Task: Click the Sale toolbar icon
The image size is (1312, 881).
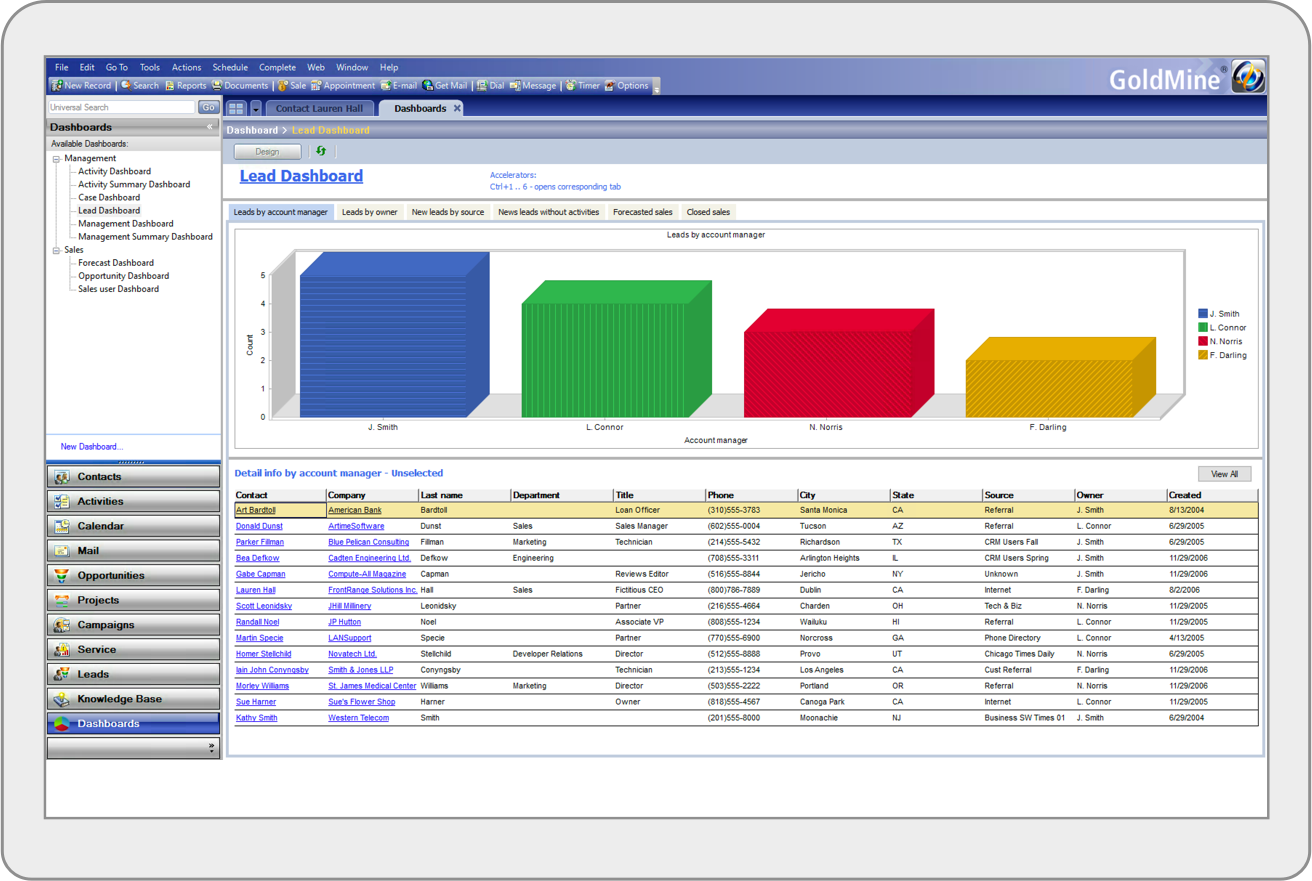Action: [283, 86]
